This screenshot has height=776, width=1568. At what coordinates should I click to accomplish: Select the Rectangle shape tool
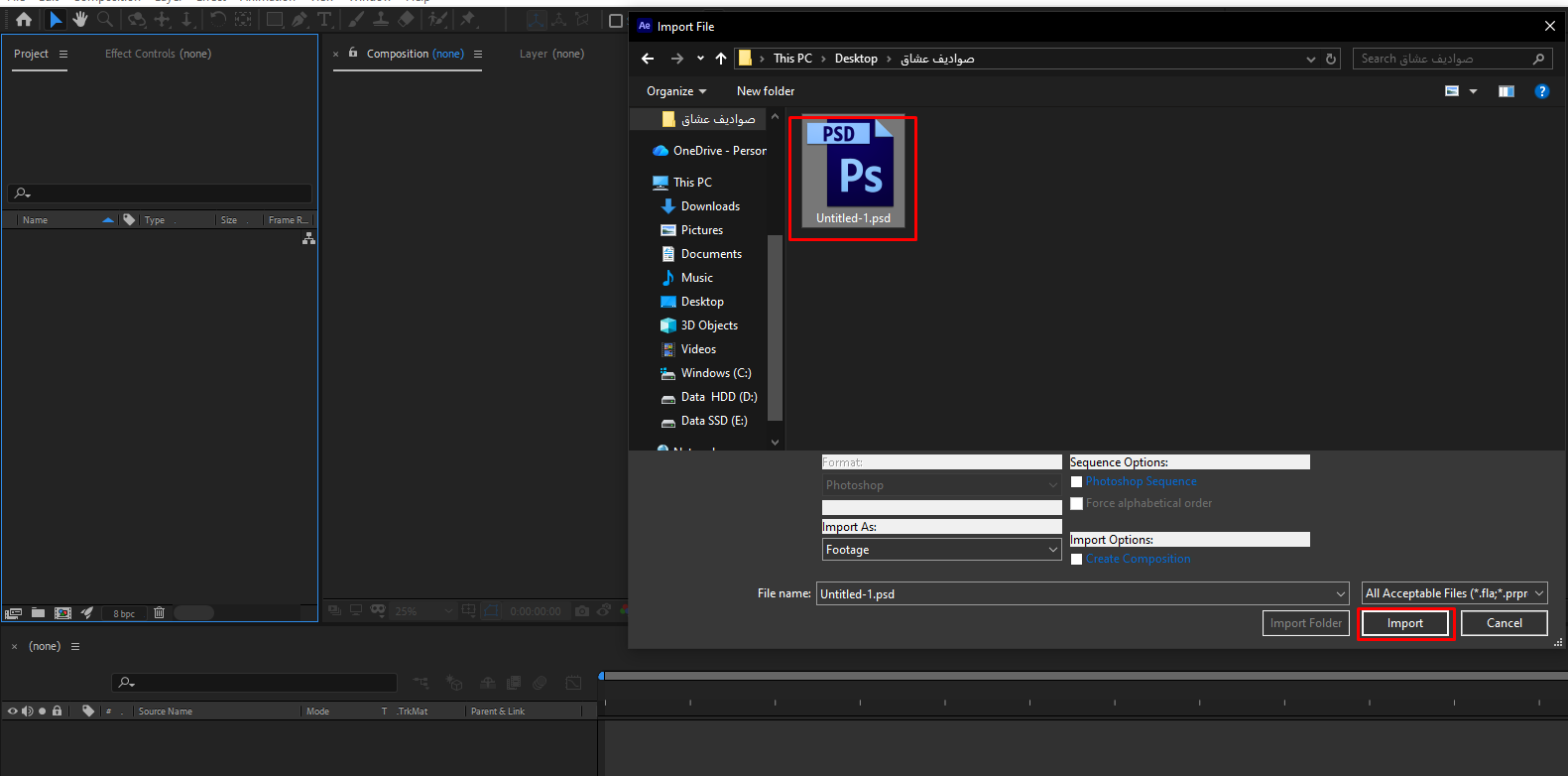tap(275, 19)
